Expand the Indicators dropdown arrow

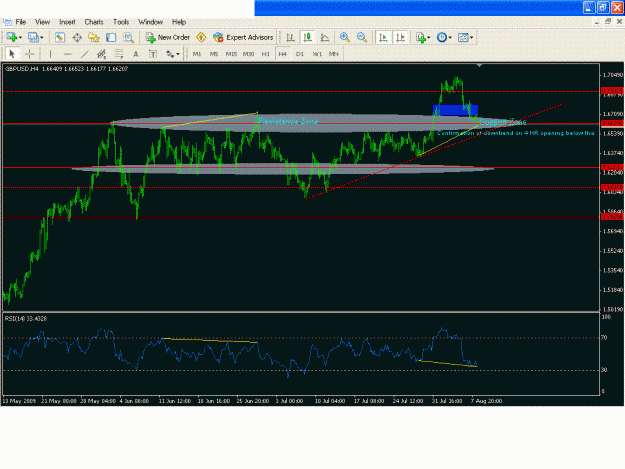click(x=428, y=38)
